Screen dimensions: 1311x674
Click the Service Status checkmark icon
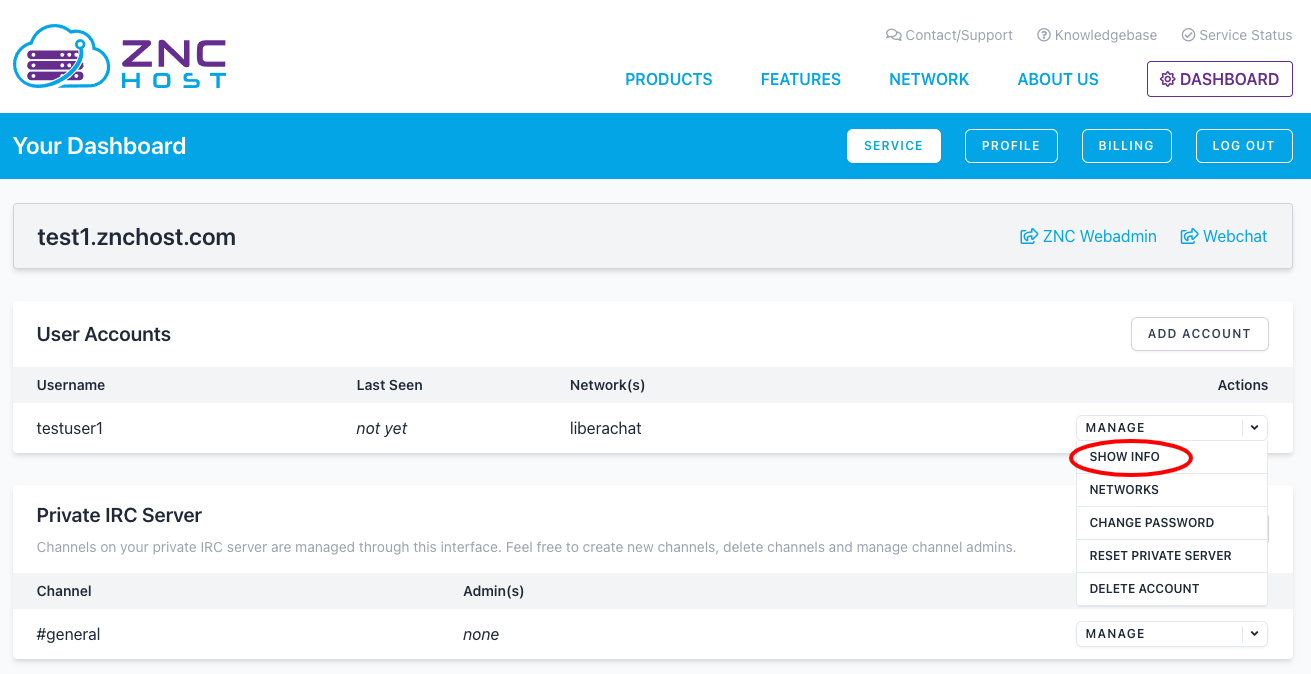pyautogui.click(x=1188, y=35)
